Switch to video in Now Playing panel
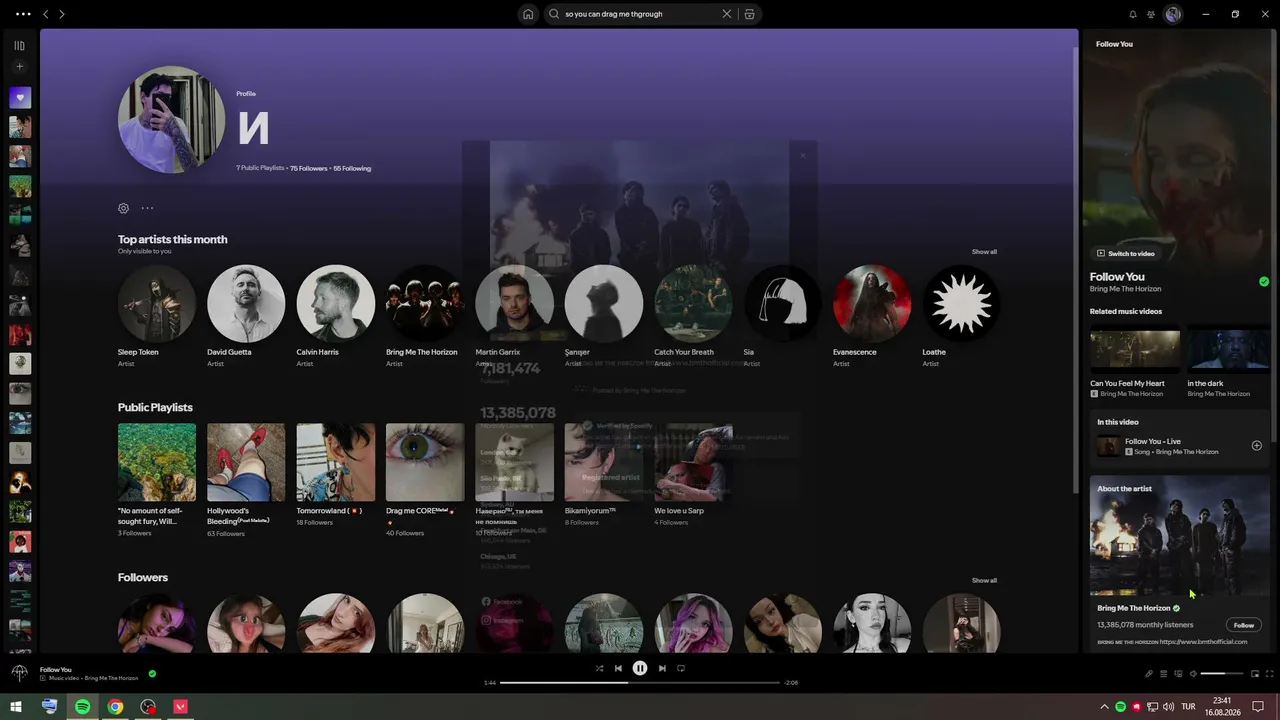Viewport: 1280px width, 720px height. pyautogui.click(x=1125, y=253)
